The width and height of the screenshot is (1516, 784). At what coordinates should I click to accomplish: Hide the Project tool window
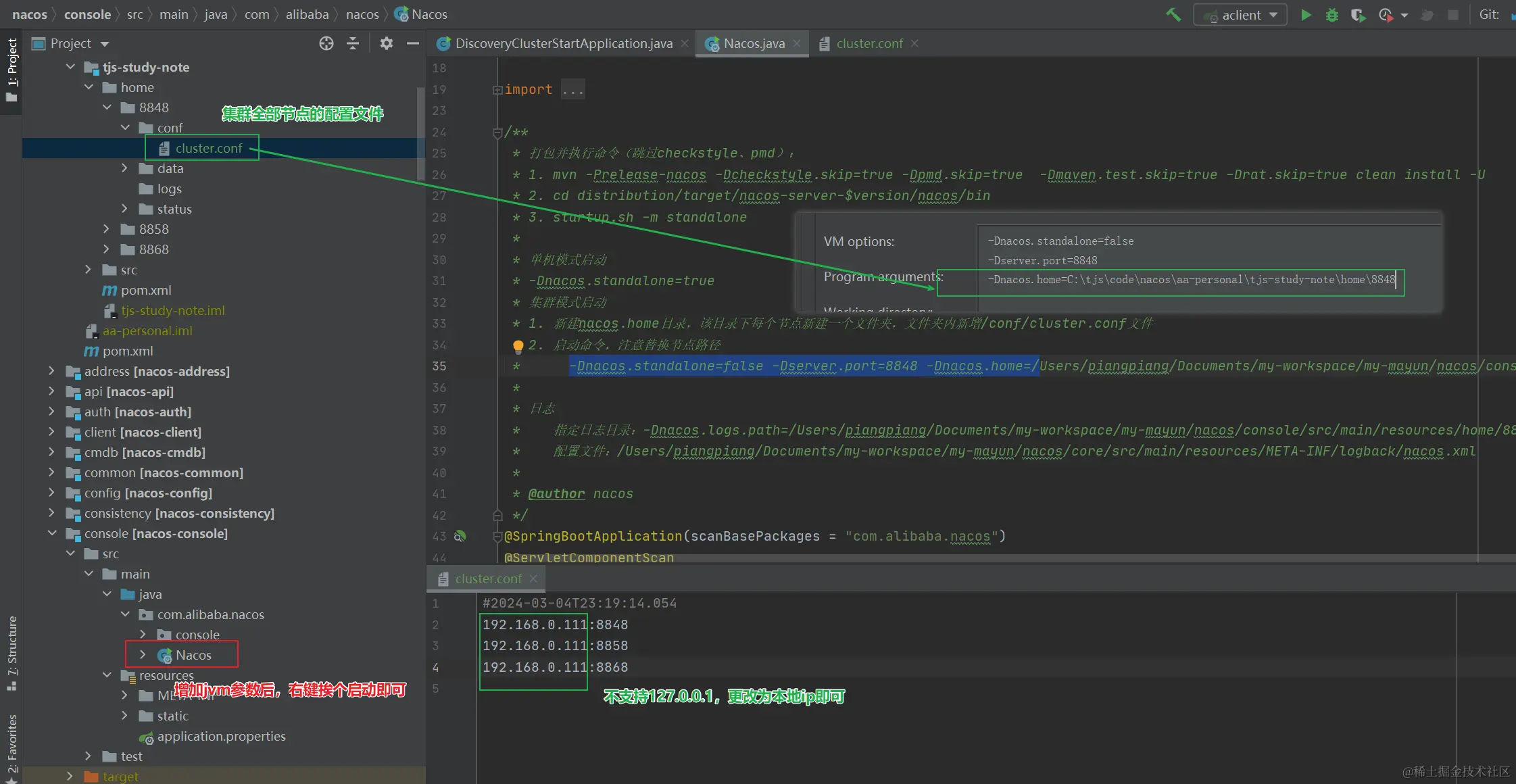[412, 43]
